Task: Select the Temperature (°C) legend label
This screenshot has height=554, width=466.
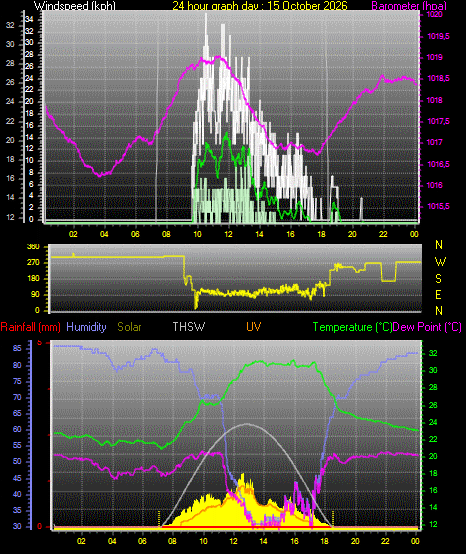Action: [x=353, y=327]
